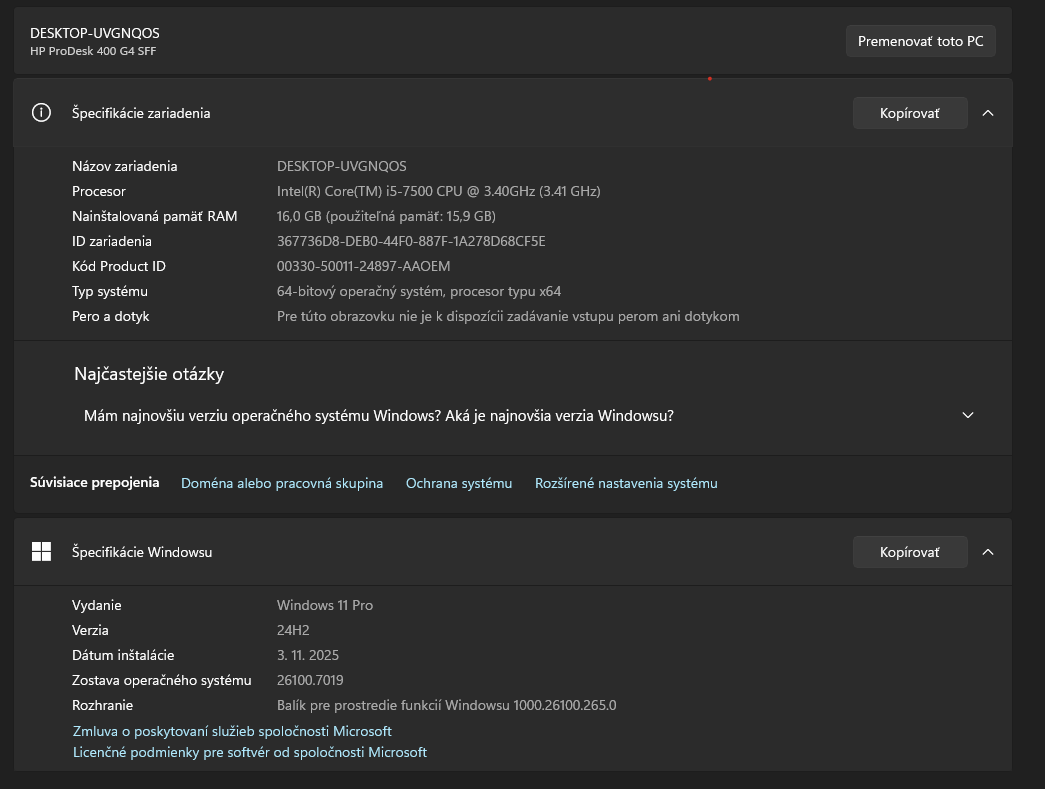
Task: Collapse the Špecifikácie Windowsu section with its chevron
Action: (988, 552)
